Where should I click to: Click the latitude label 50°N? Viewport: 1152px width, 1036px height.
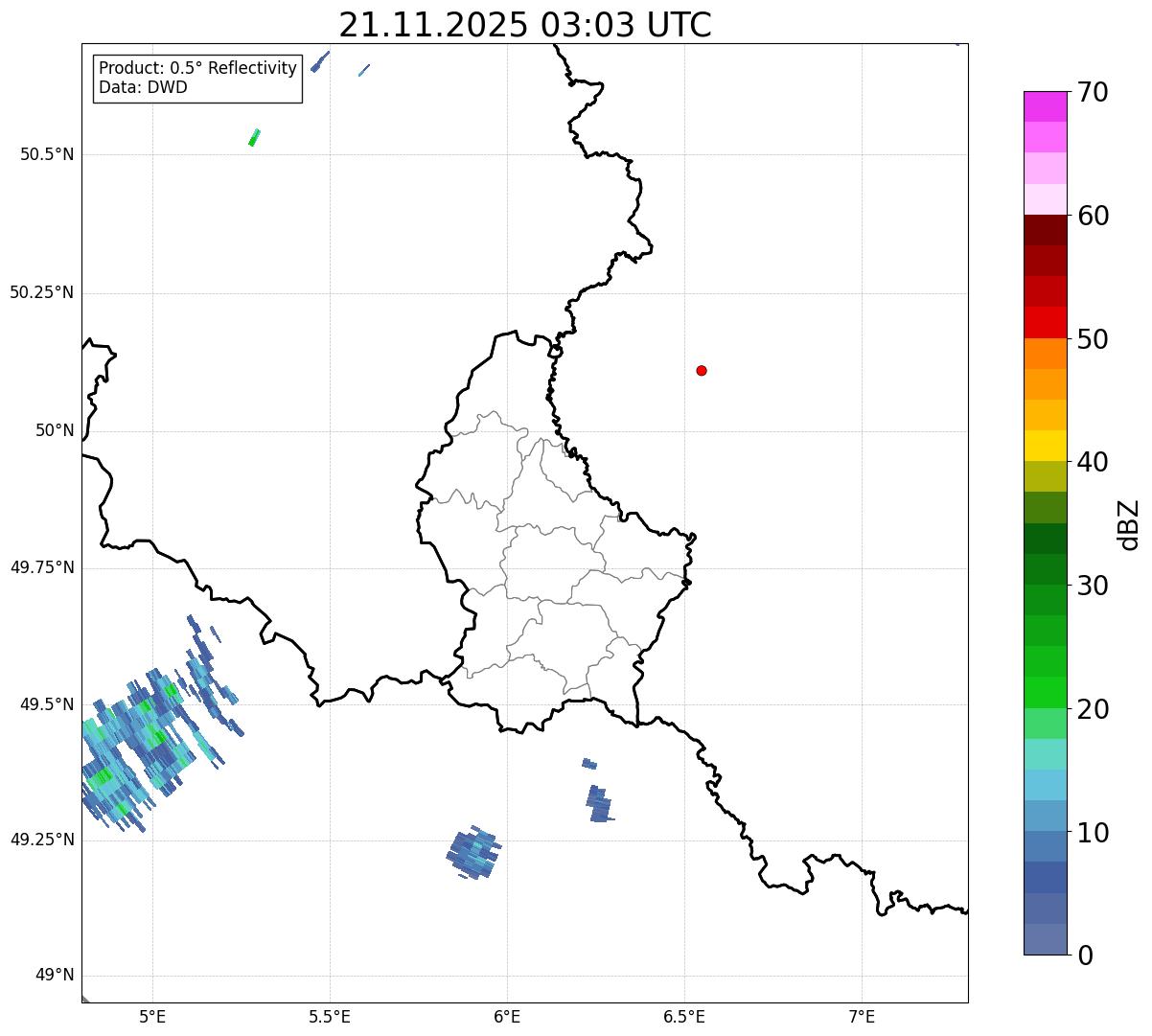(x=55, y=430)
